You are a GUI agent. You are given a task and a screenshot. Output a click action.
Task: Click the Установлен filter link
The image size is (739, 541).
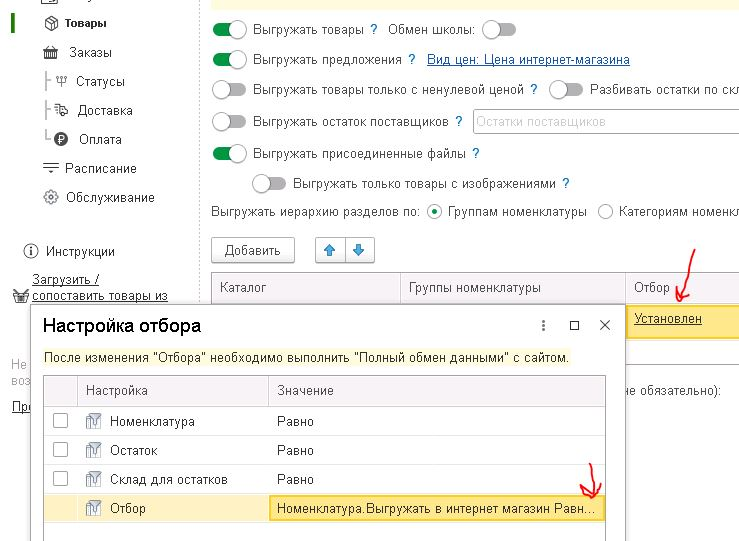(667, 319)
